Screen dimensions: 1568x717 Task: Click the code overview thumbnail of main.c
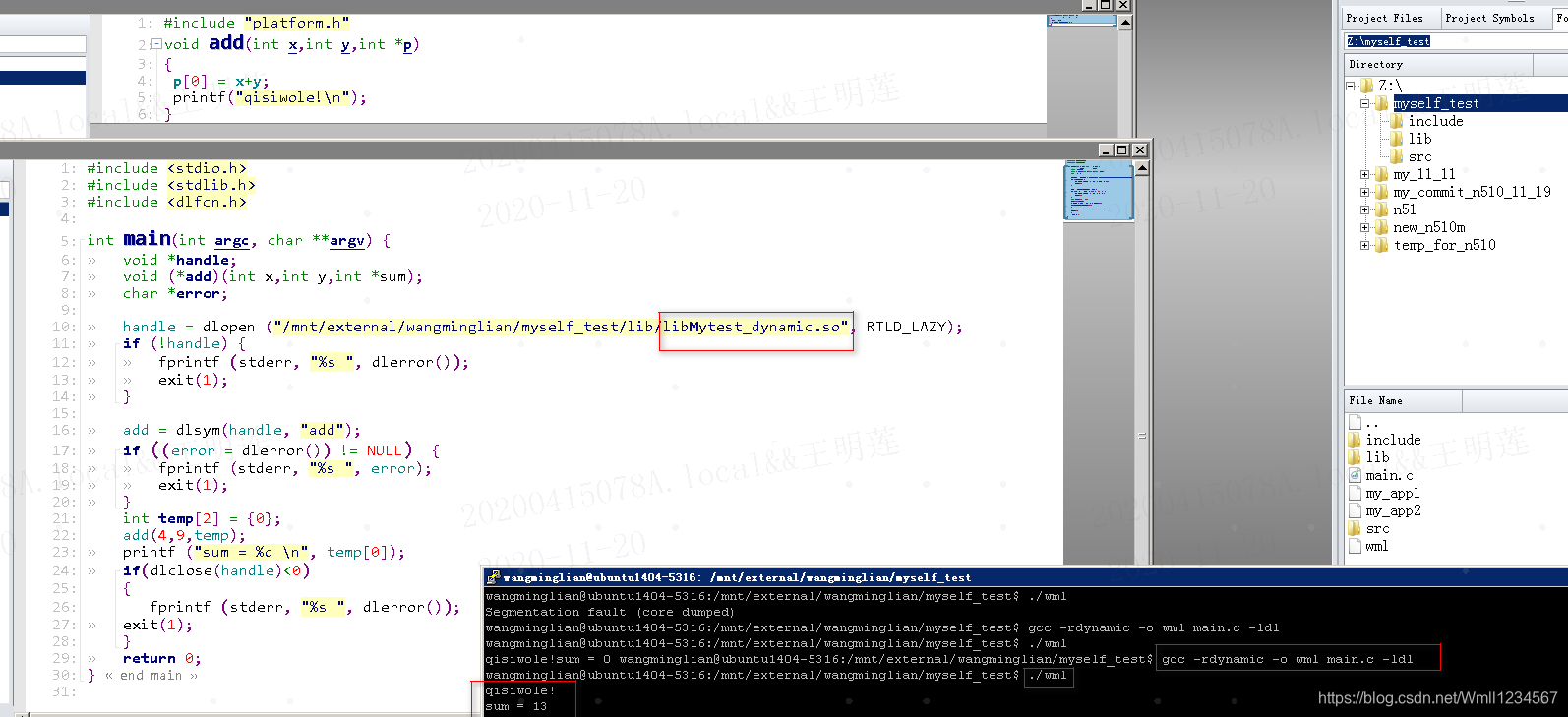(x=1098, y=191)
